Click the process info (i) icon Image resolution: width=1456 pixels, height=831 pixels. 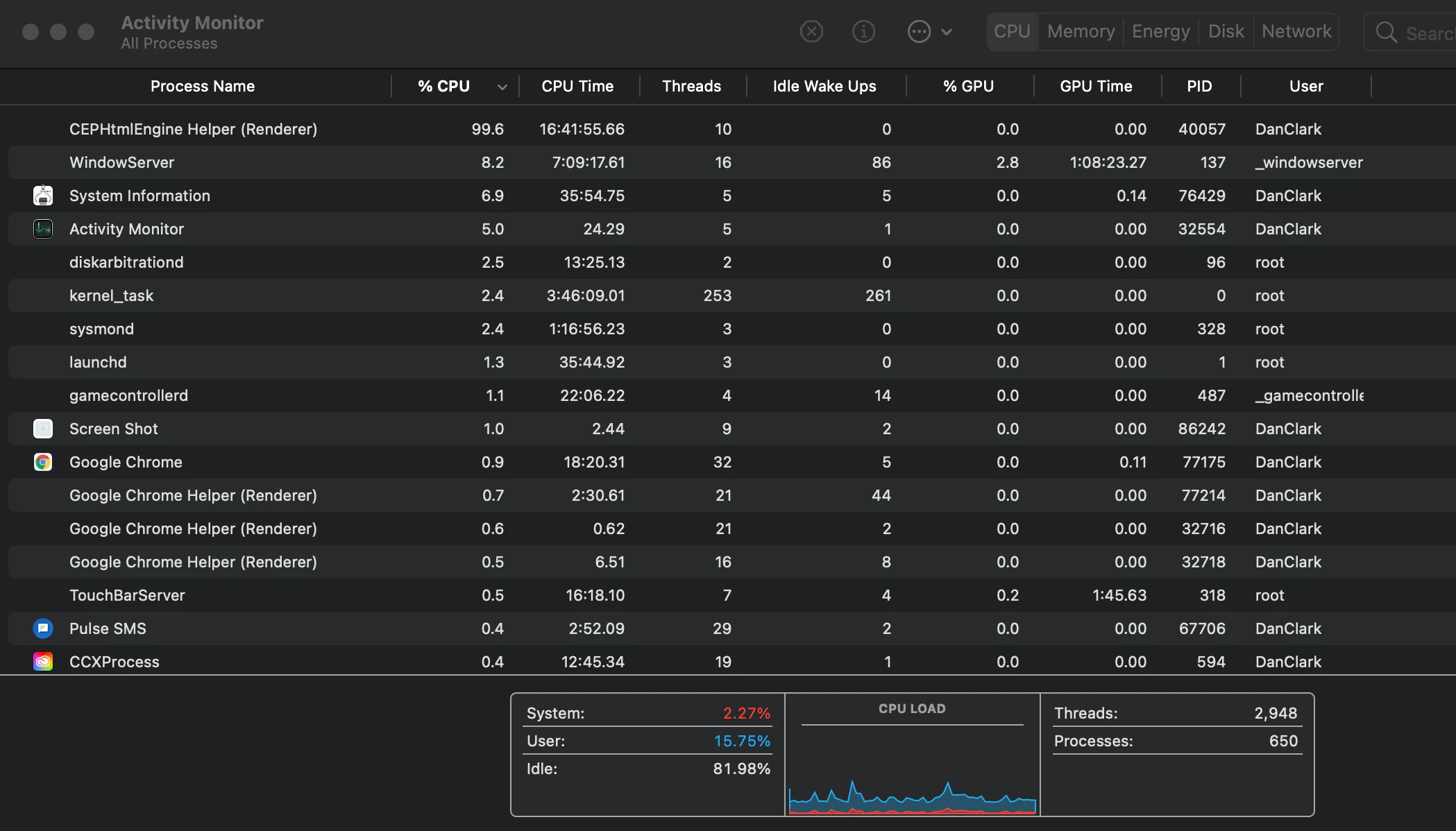[863, 31]
